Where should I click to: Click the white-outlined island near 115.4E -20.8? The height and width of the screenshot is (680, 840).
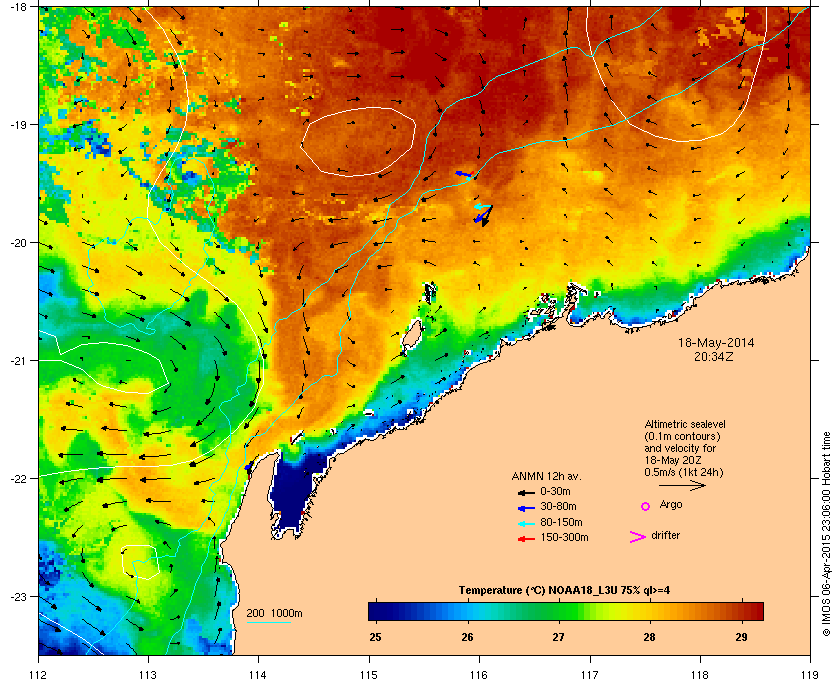(x=411, y=336)
